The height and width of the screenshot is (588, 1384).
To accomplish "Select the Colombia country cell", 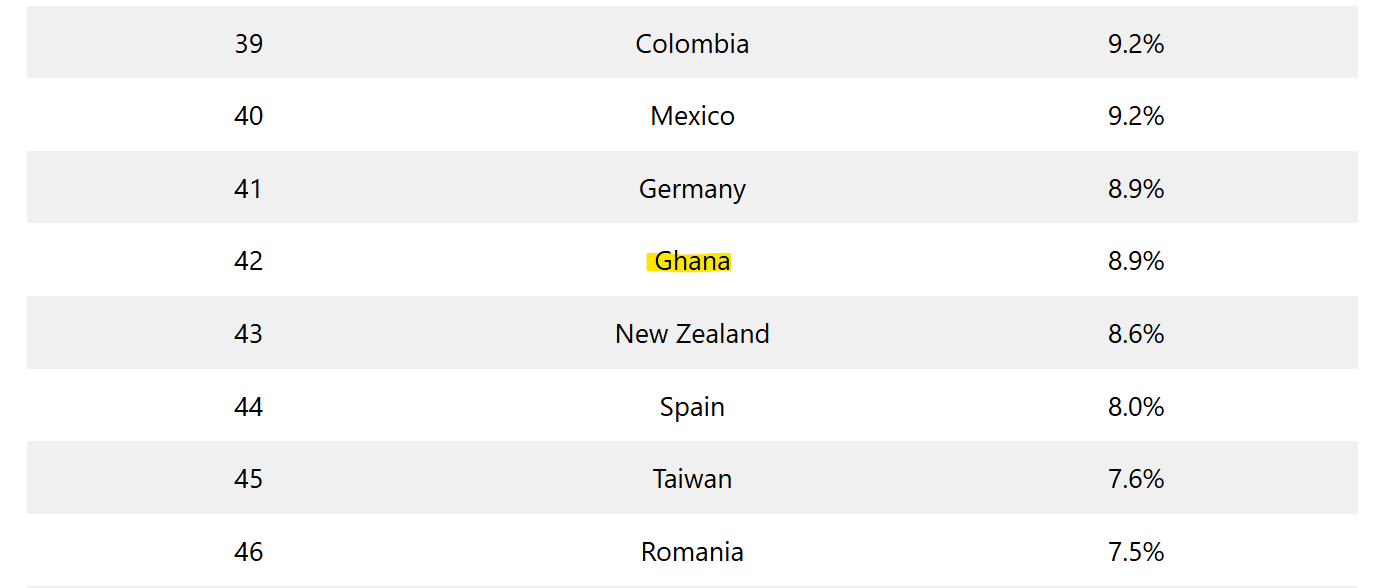I will [x=692, y=44].
